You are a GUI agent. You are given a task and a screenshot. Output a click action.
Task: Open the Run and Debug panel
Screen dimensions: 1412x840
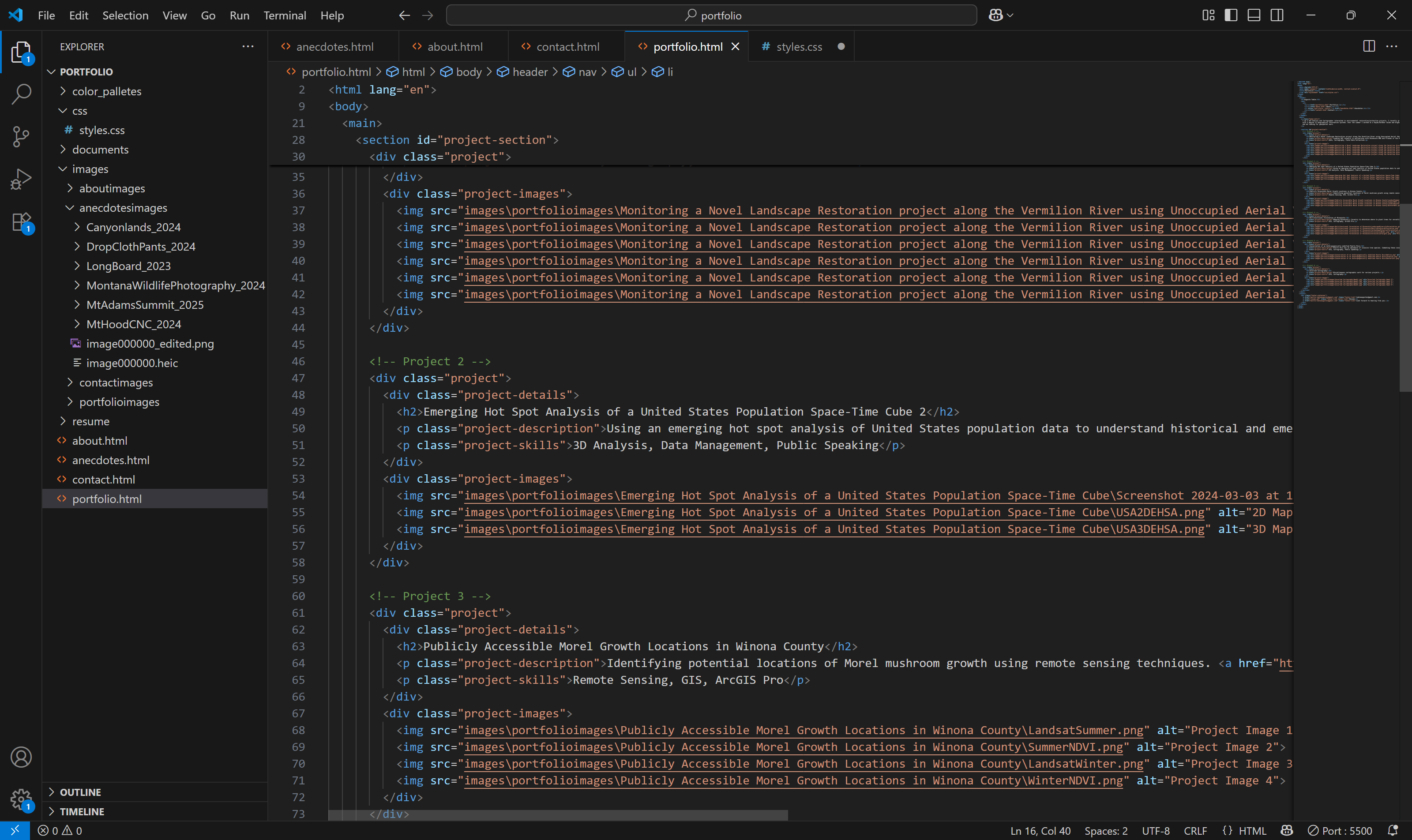21,178
